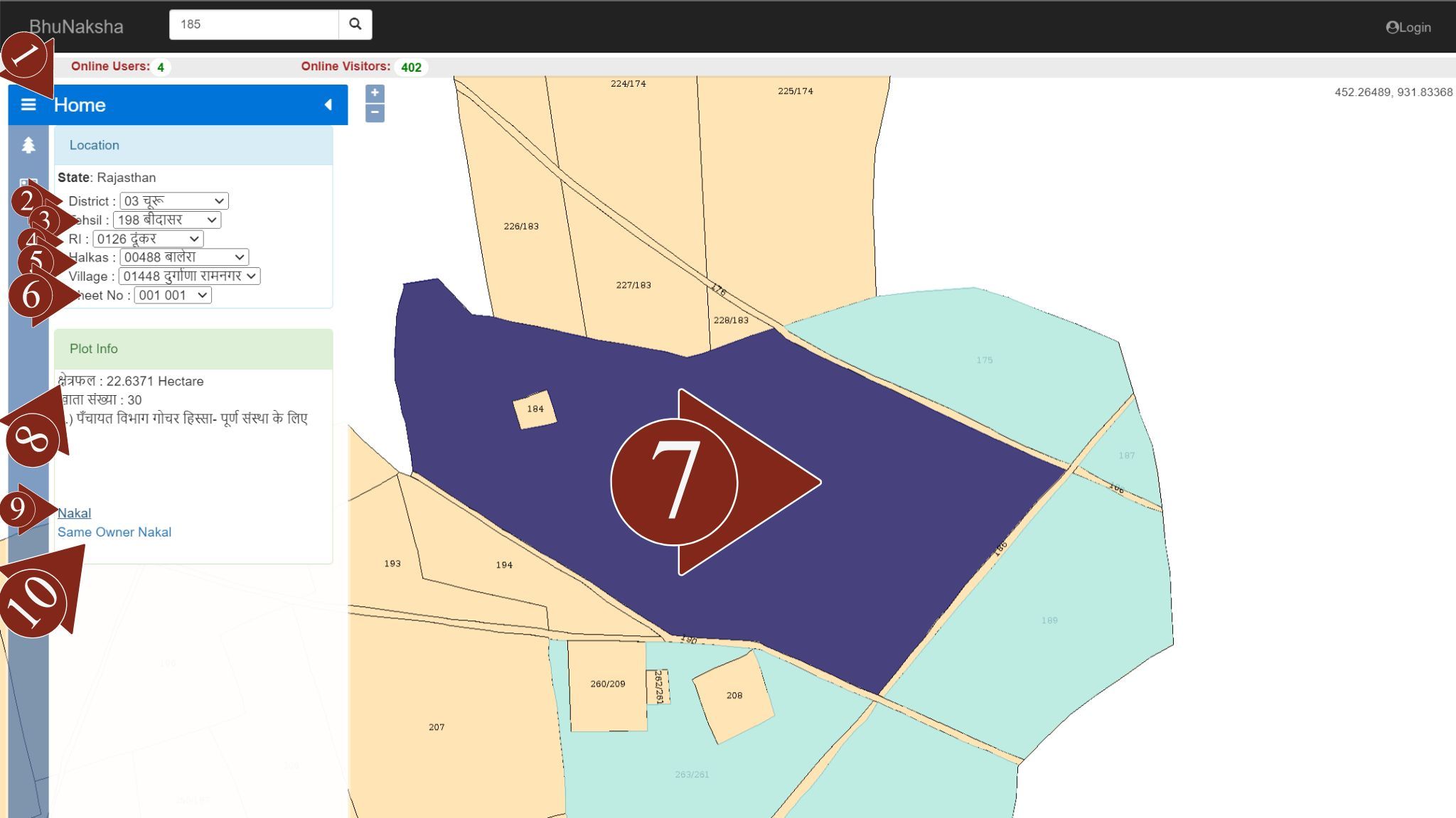The image size is (1456, 818).
Task: Click the BhuNaksha brand title
Action: [77, 27]
